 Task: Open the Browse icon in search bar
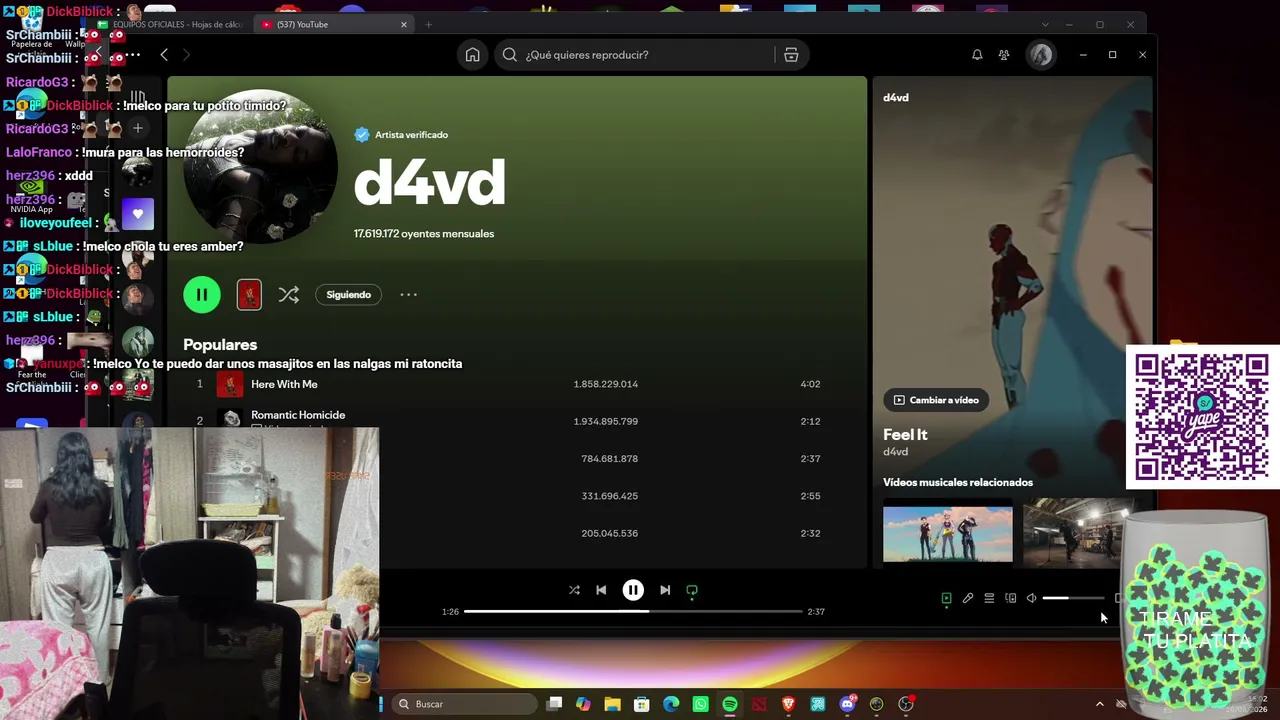(x=791, y=55)
